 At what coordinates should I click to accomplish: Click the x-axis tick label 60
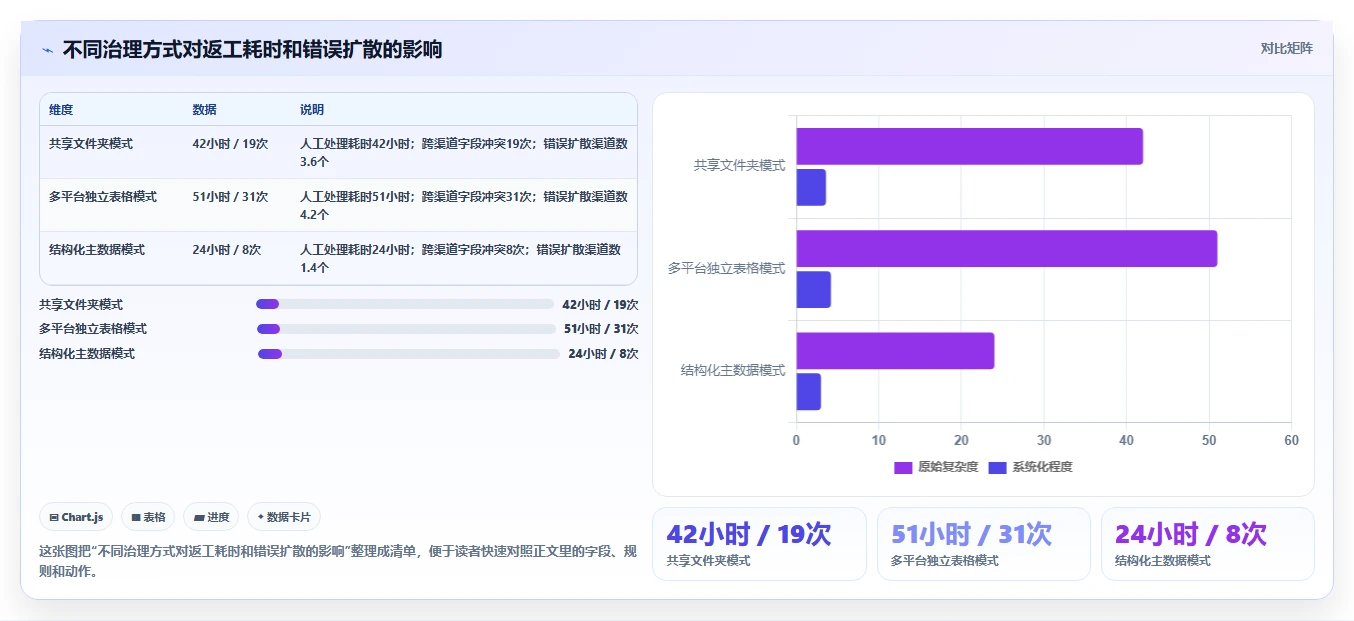tap(1291, 441)
